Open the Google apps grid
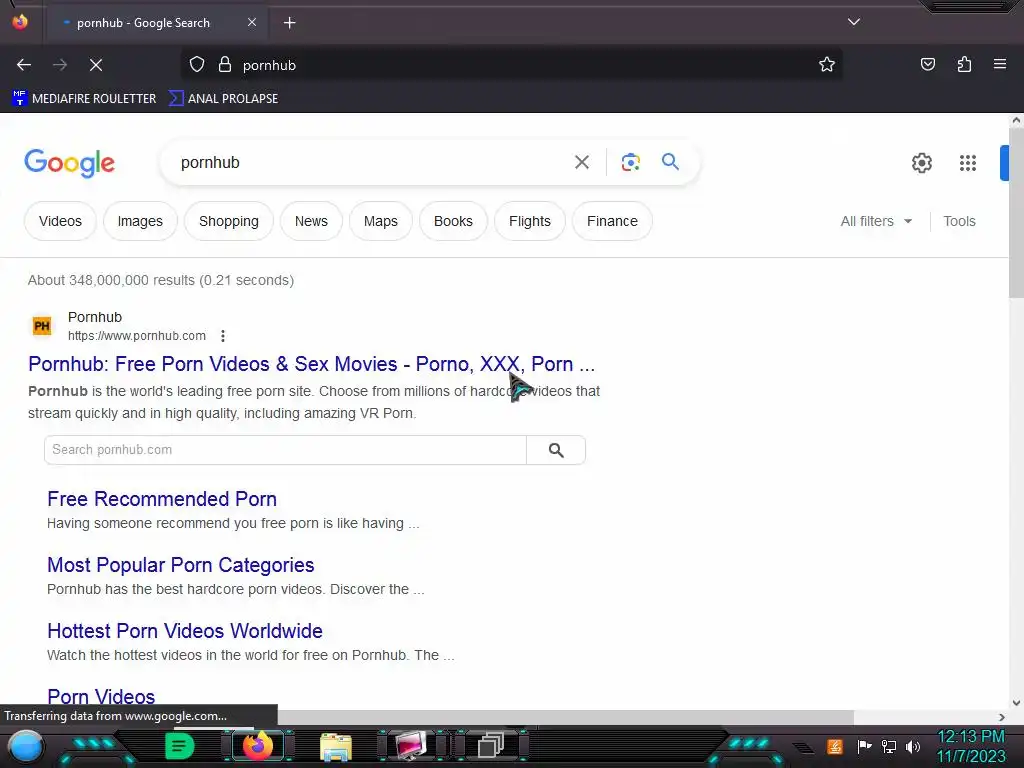 (x=968, y=163)
